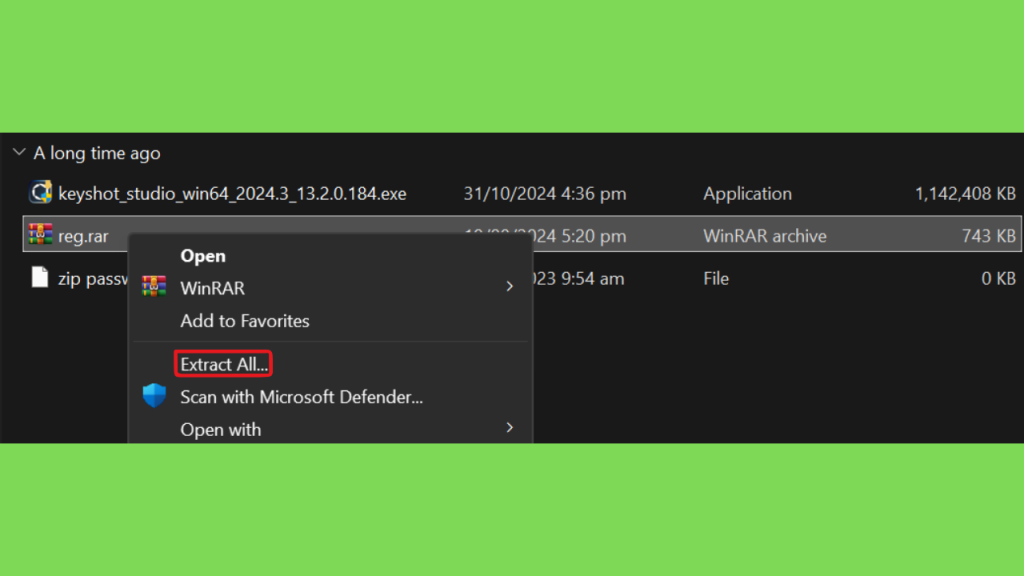Click the KeyShot installer application icon

(x=40, y=193)
